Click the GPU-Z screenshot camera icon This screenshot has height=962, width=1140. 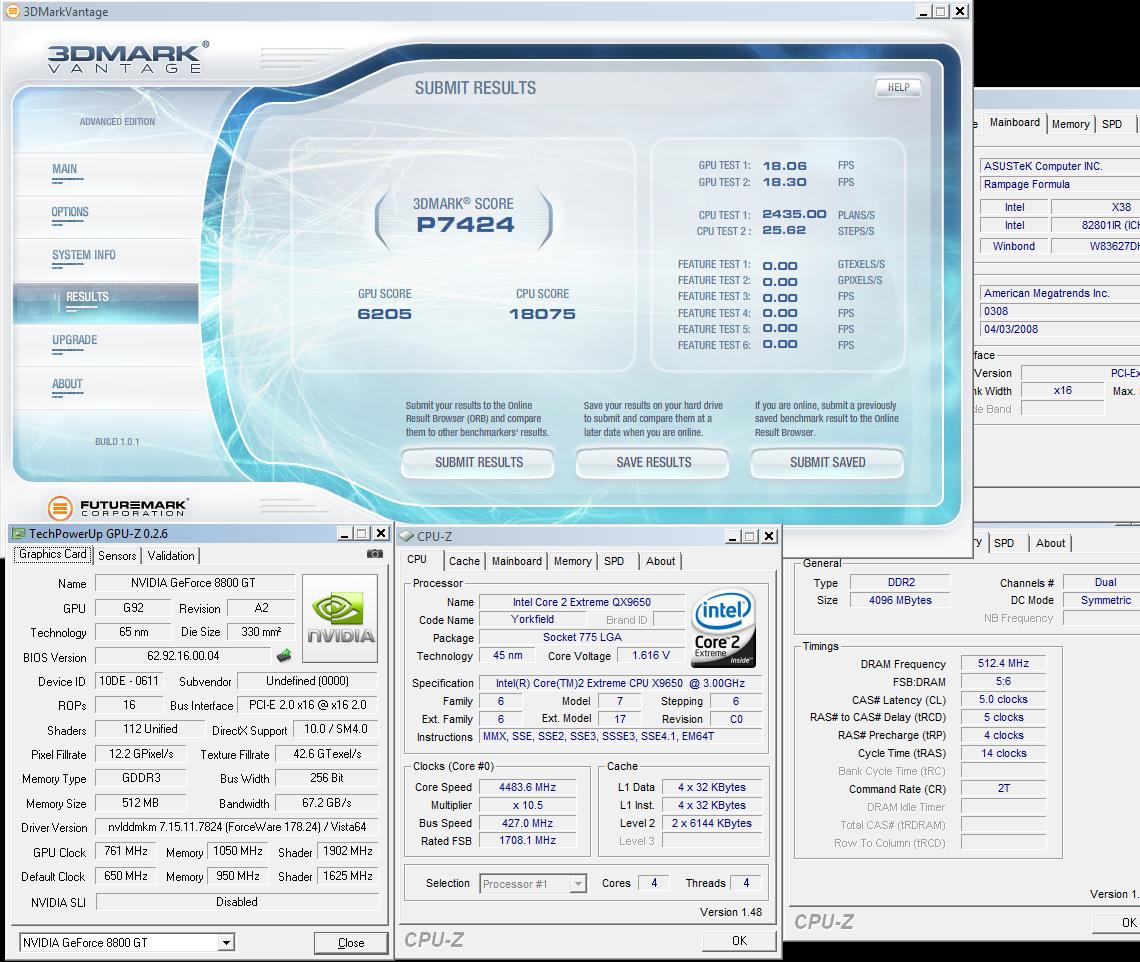[x=374, y=554]
